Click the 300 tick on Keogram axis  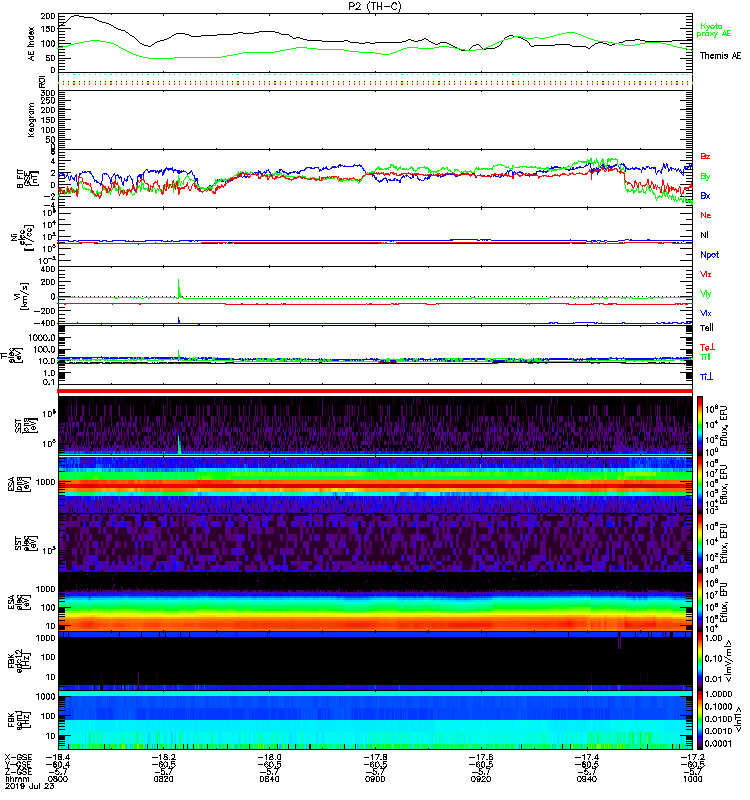[49, 93]
